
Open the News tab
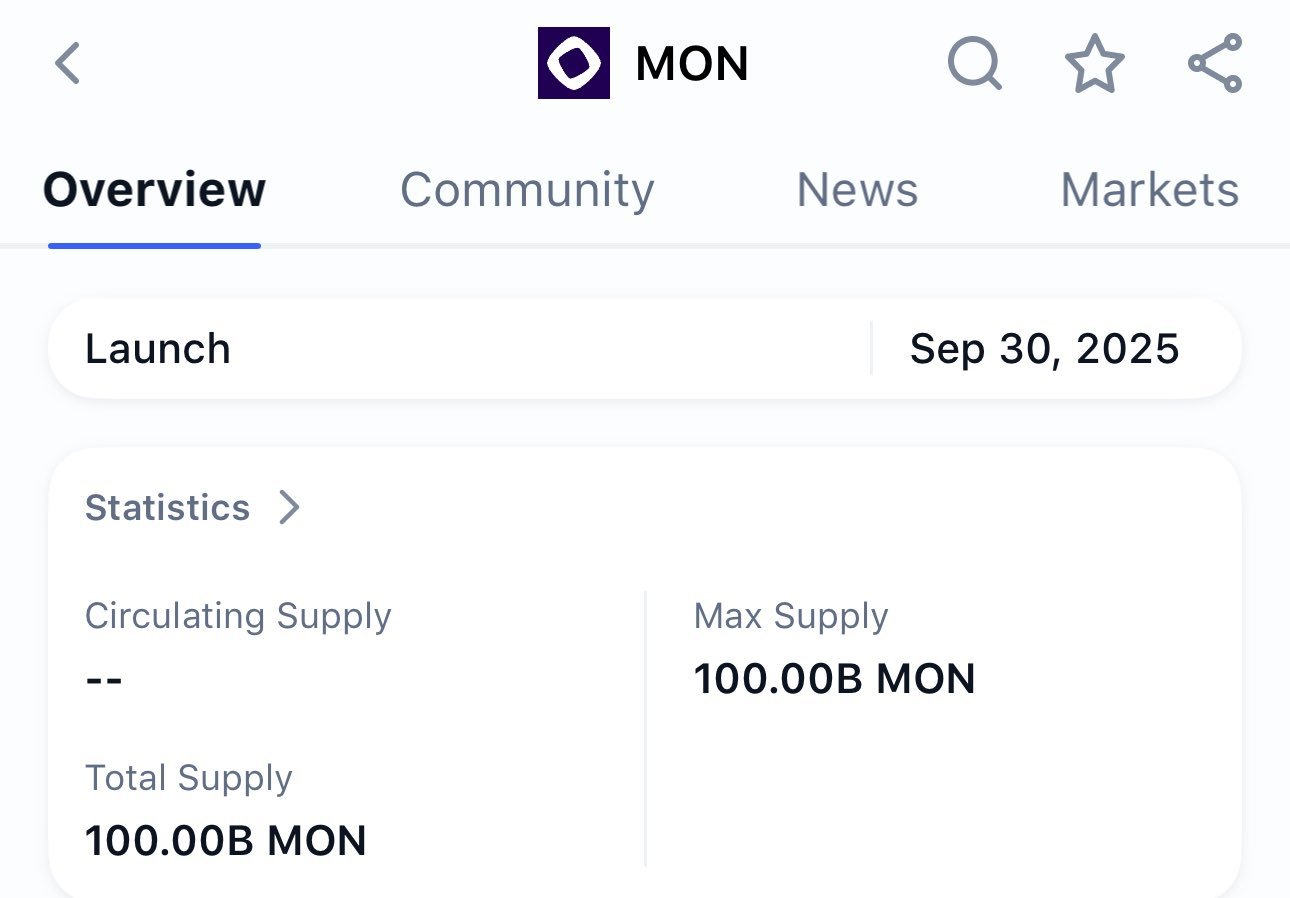pos(857,189)
